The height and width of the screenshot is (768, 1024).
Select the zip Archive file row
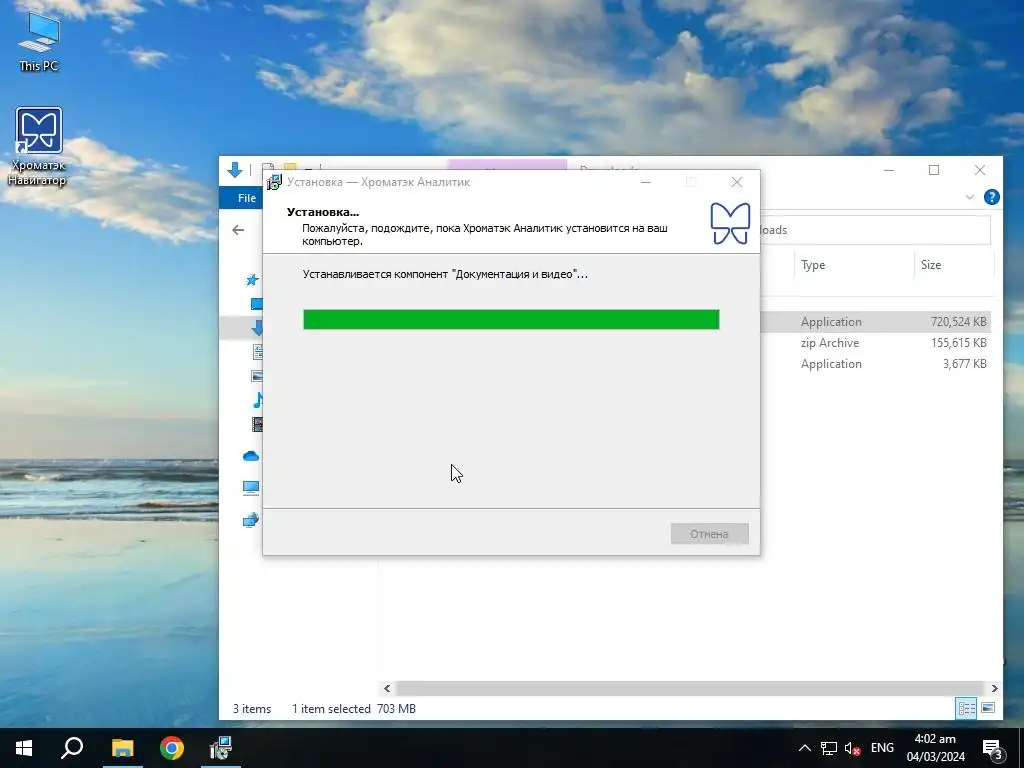pos(875,343)
